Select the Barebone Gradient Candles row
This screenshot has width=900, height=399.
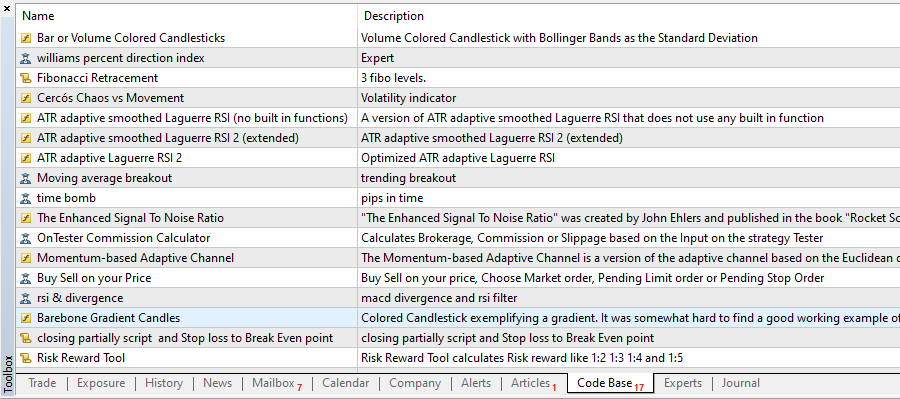click(458, 318)
